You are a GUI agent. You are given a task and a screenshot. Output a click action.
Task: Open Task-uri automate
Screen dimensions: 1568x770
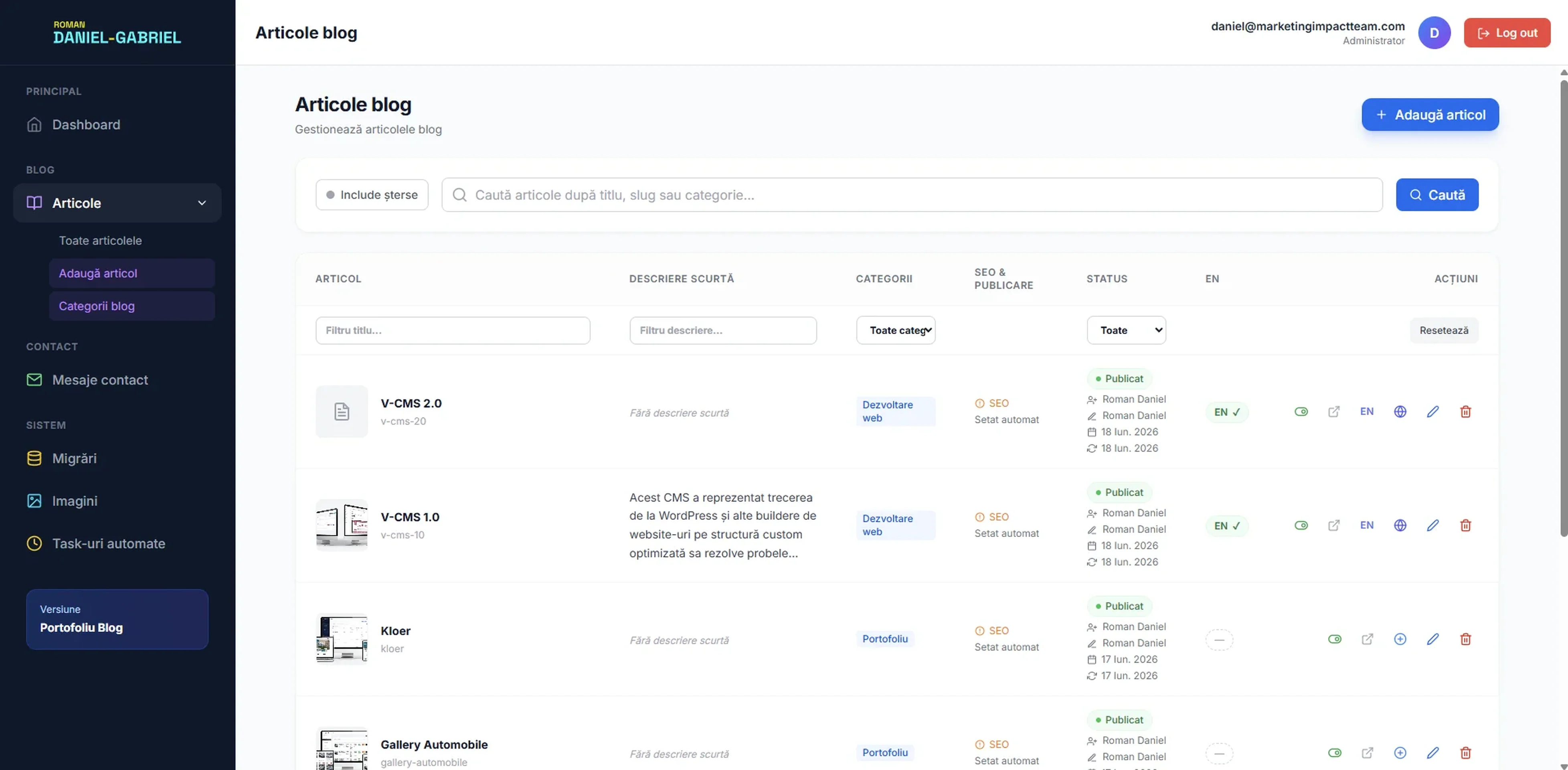(x=117, y=543)
